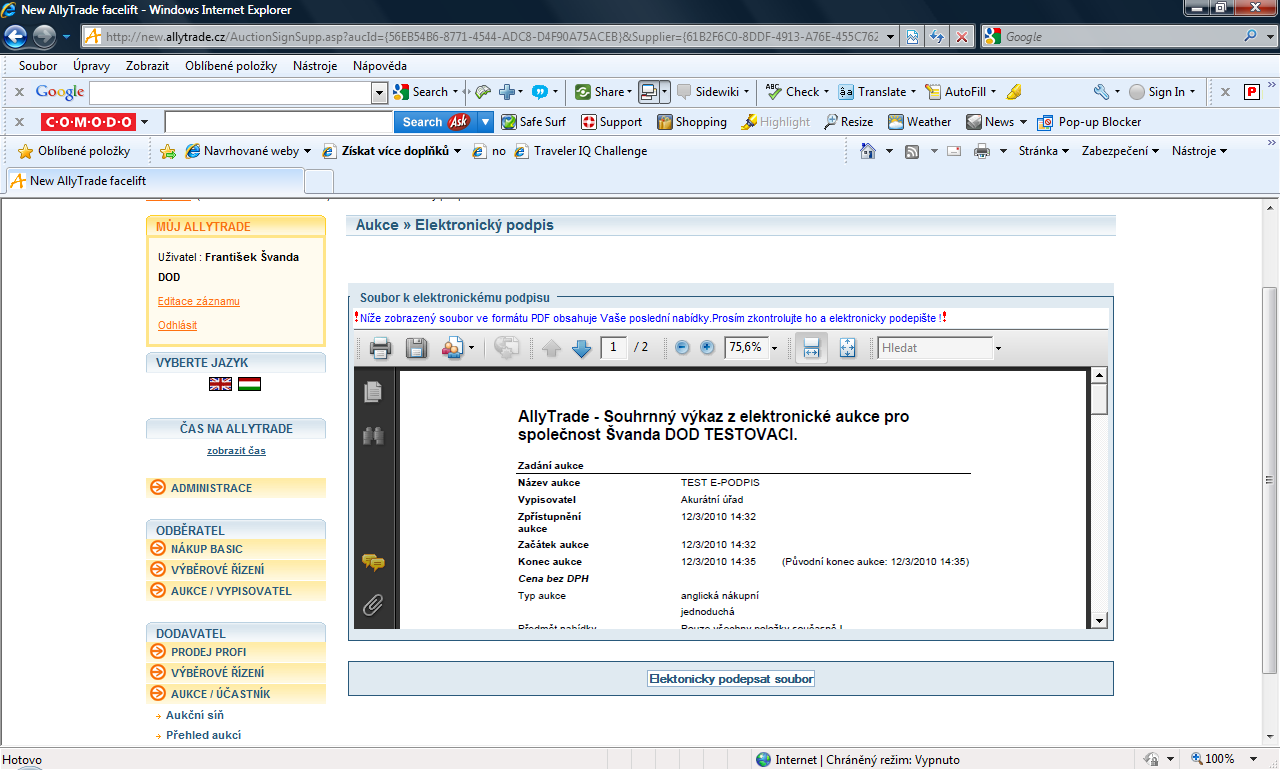This screenshot has height=770, width=1280.
Task: Click the Comodo Search Ask button
Action: (436, 122)
